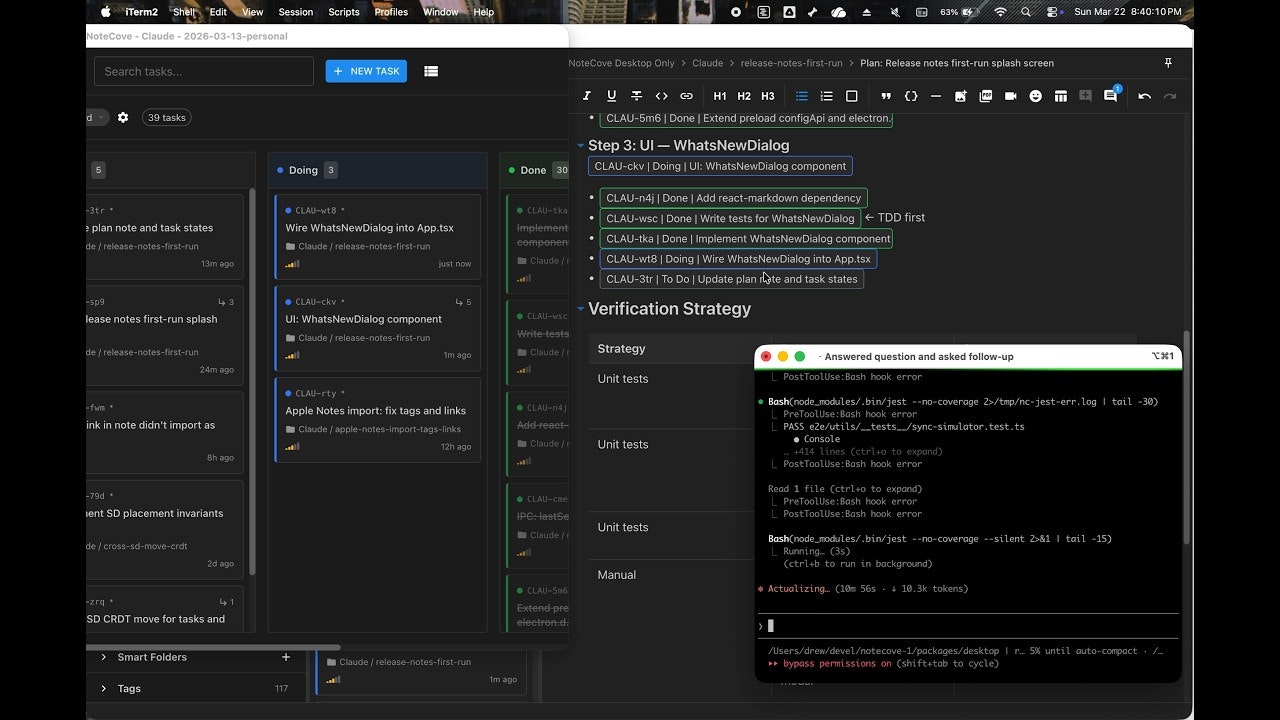The width and height of the screenshot is (1280, 720).
Task: Toggle numbered list formatting
Action: coord(826,96)
